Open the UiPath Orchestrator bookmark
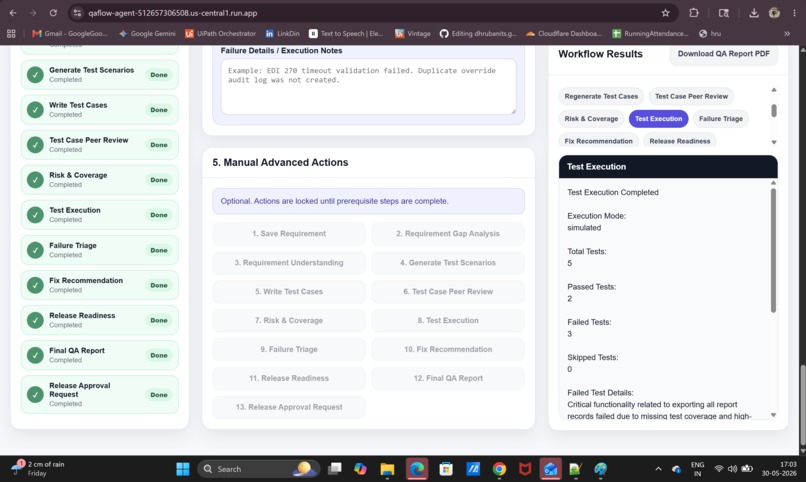The width and height of the screenshot is (806, 482). [221, 33]
